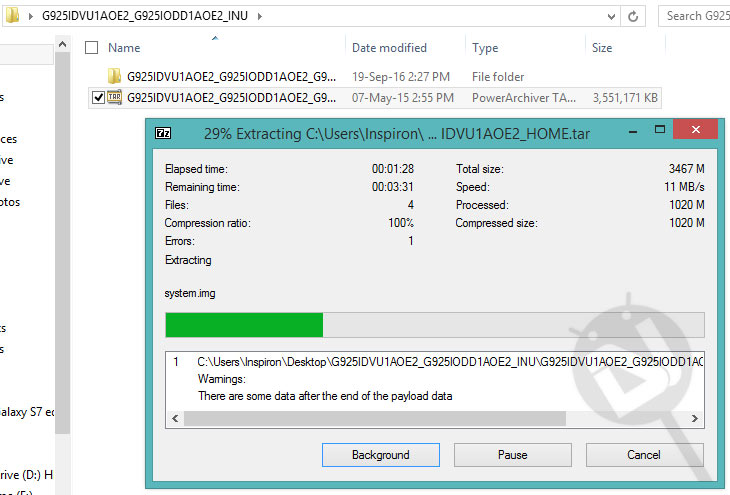Click the error row path starting C:\Users\Inspiron\Desktop

coord(450,362)
